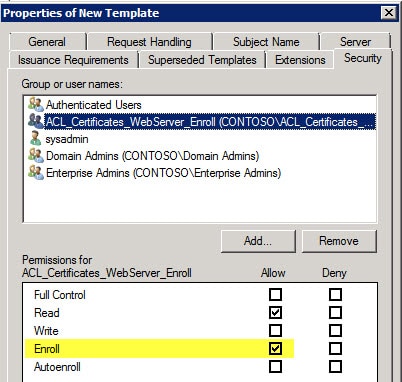Switch to Issuance Requirements tab

click(x=73, y=60)
